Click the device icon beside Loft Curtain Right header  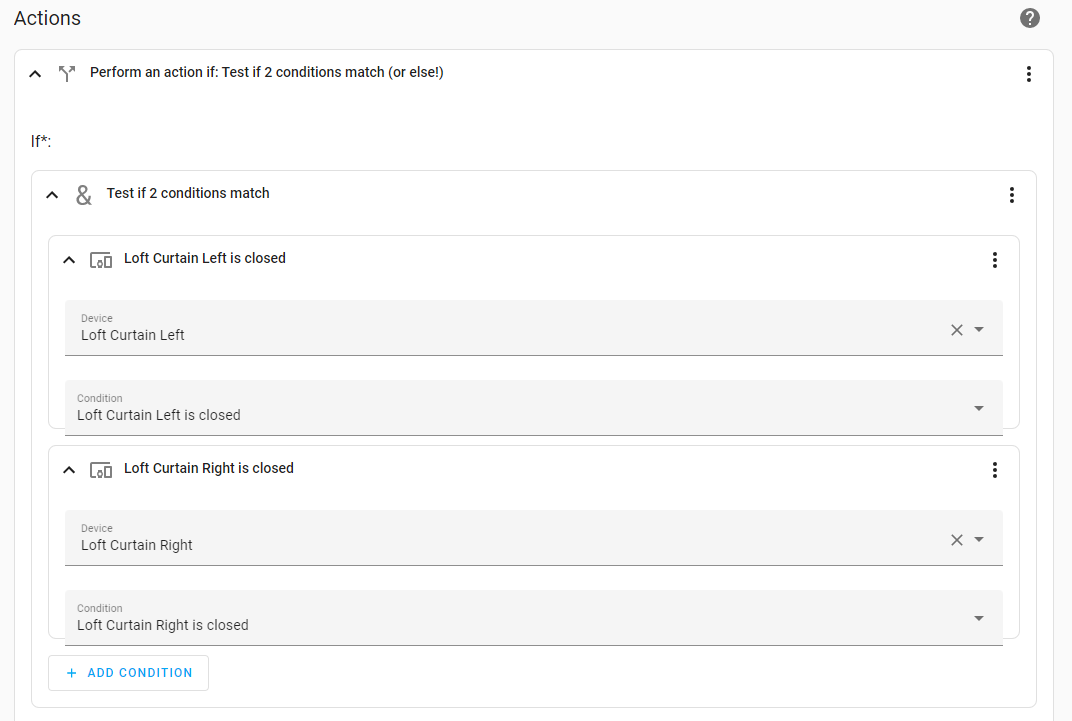pyautogui.click(x=101, y=470)
